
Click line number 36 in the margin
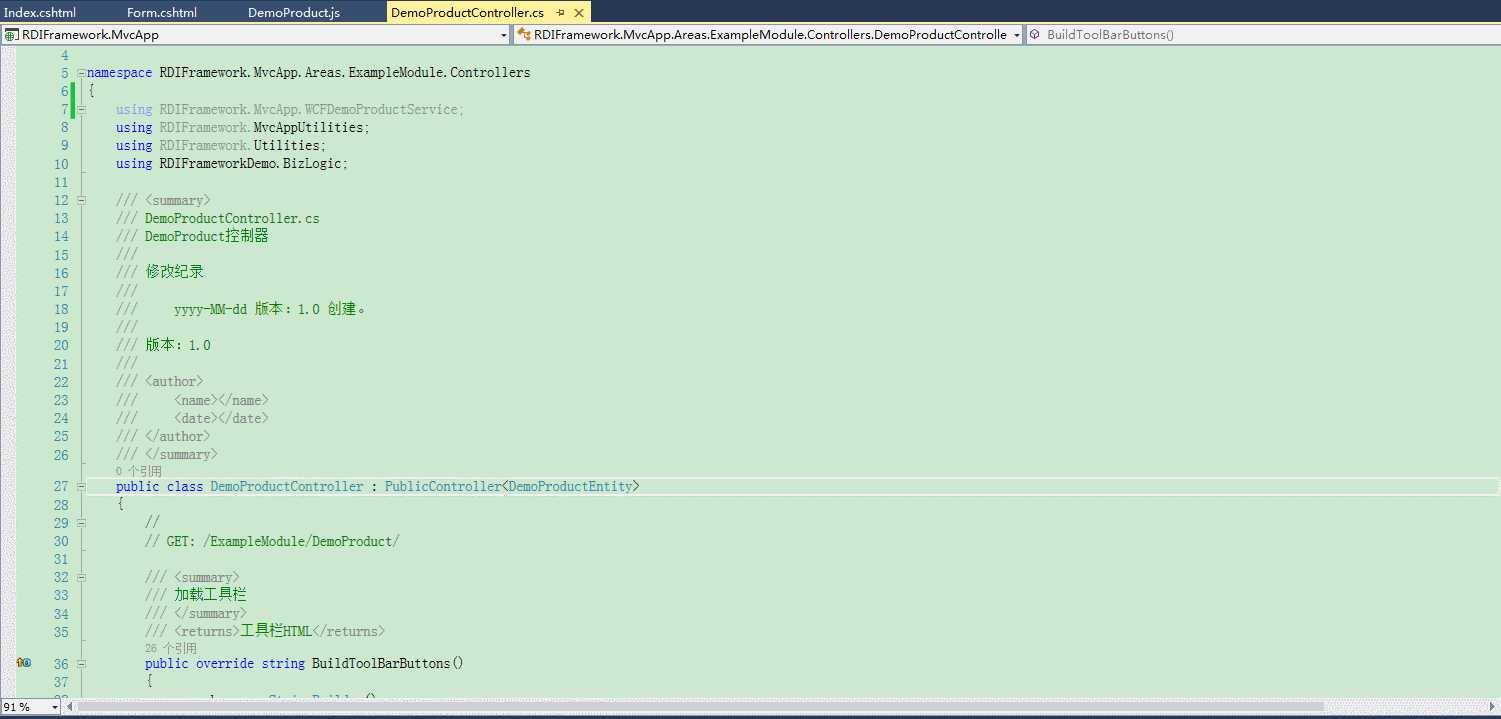coord(61,664)
